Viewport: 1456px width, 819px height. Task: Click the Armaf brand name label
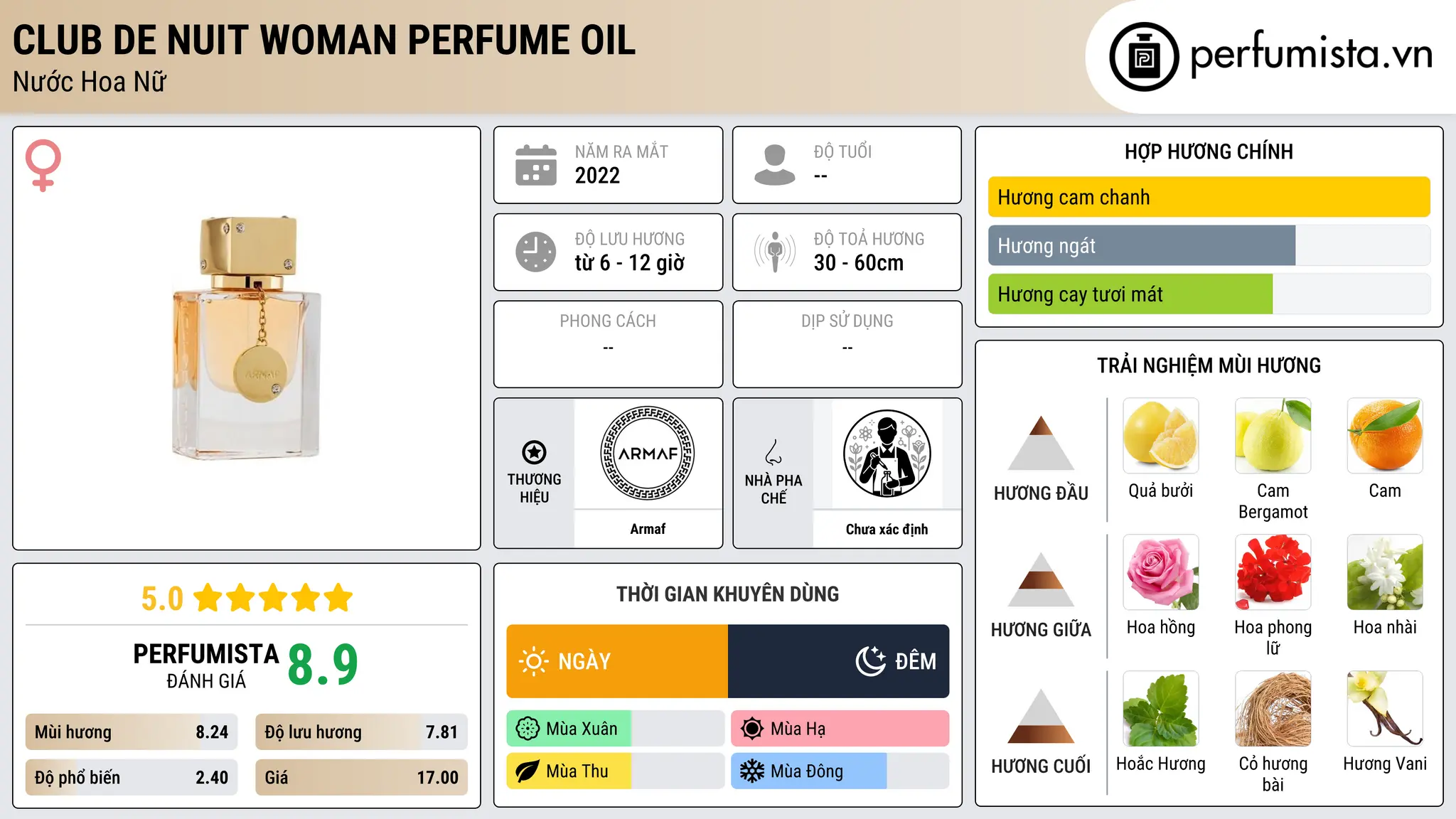click(648, 529)
